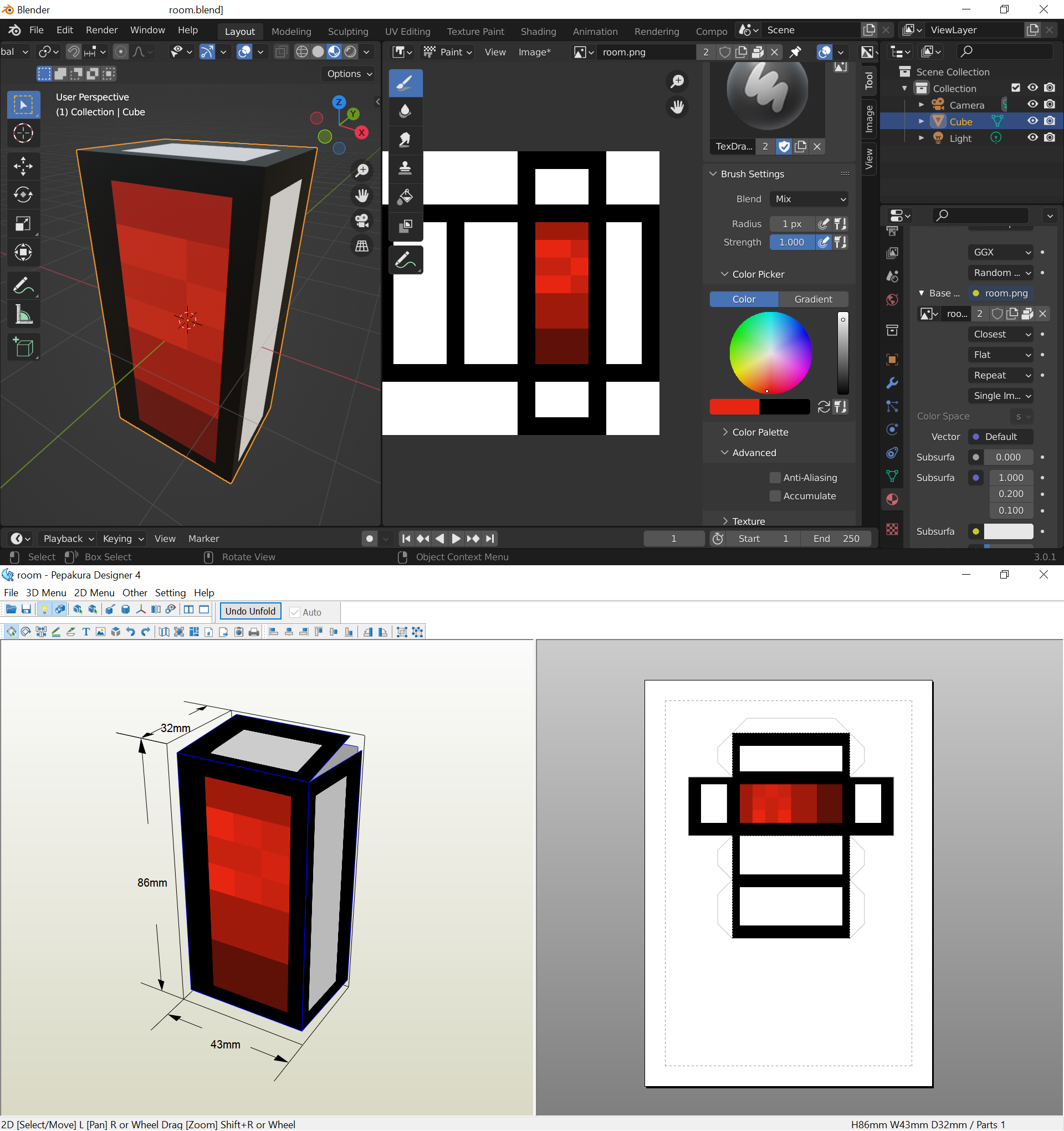The image size is (1064, 1131).
Task: Select the Fill bucket tool in image editor
Action: [x=405, y=197]
